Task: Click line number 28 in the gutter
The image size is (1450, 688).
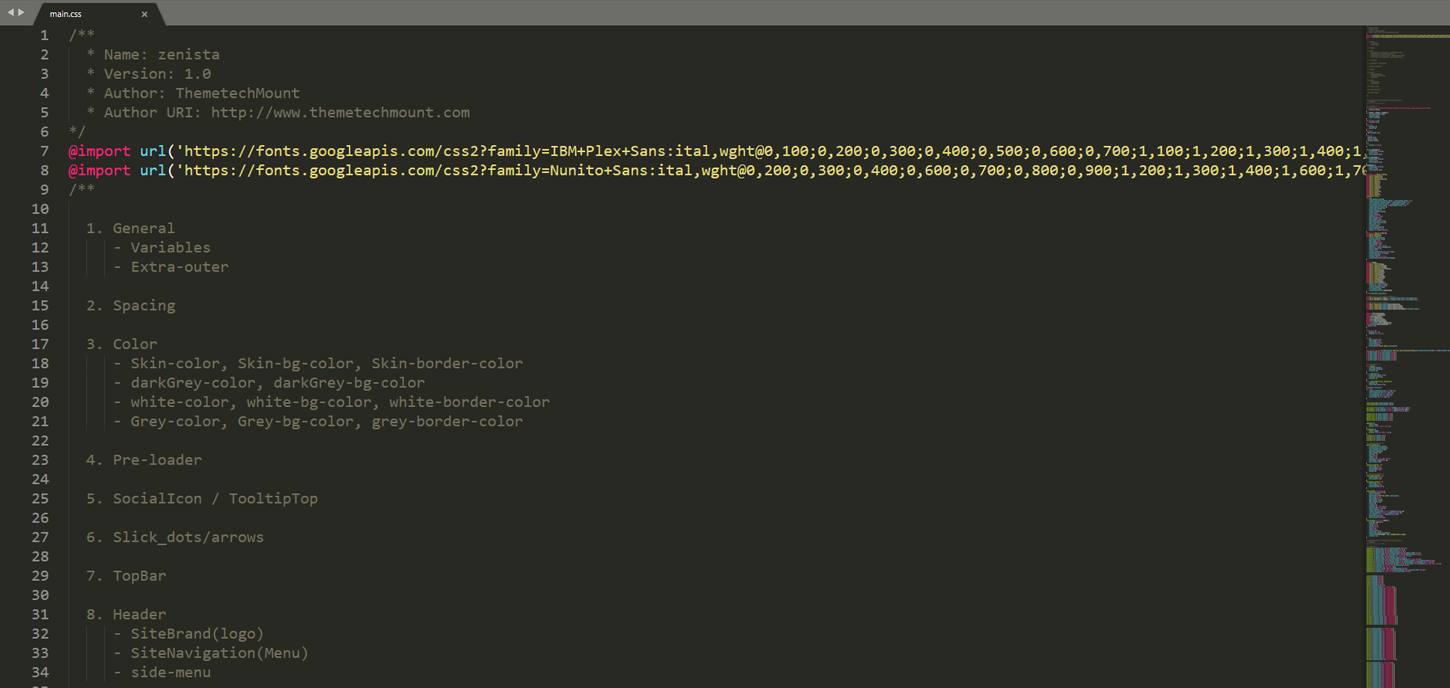Action: [40, 556]
